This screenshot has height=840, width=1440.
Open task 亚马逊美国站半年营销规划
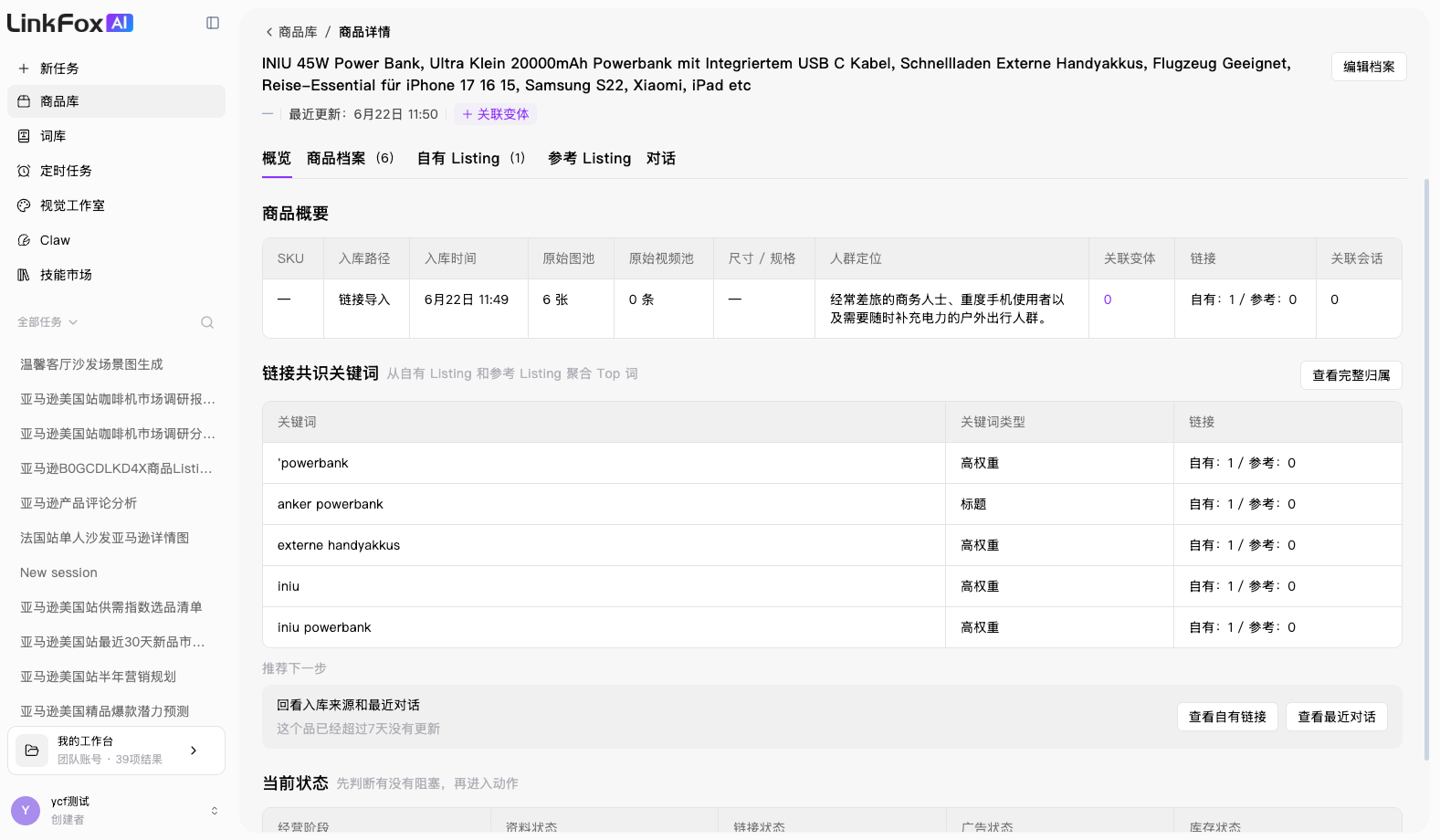(x=98, y=677)
